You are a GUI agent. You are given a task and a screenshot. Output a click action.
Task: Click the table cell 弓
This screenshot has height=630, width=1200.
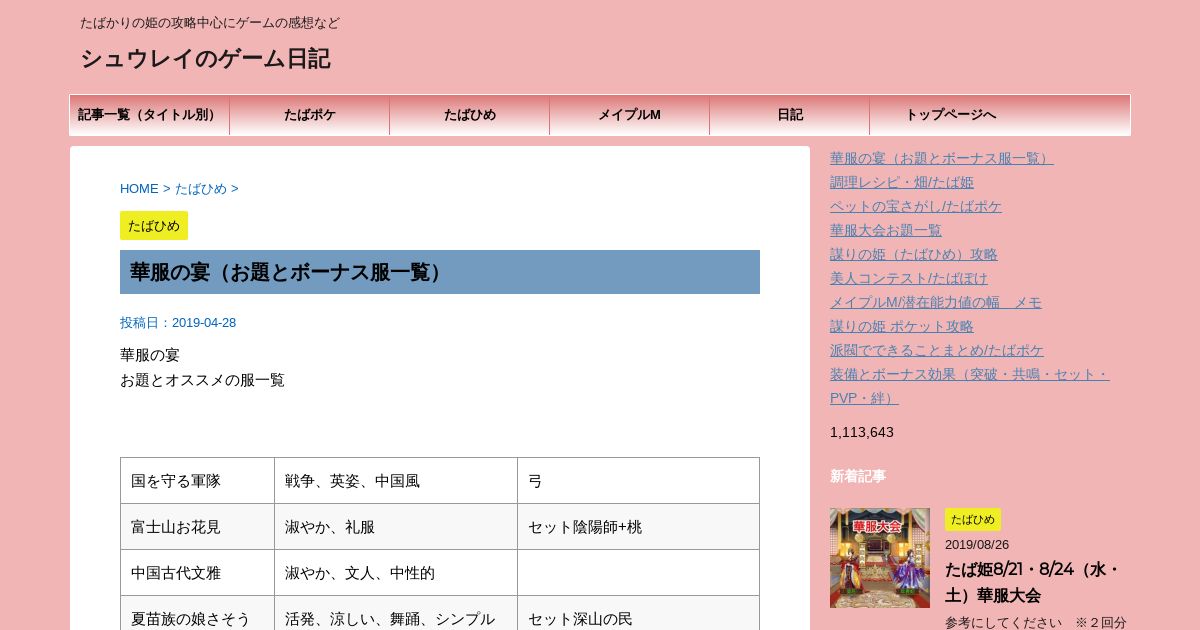click(x=638, y=481)
